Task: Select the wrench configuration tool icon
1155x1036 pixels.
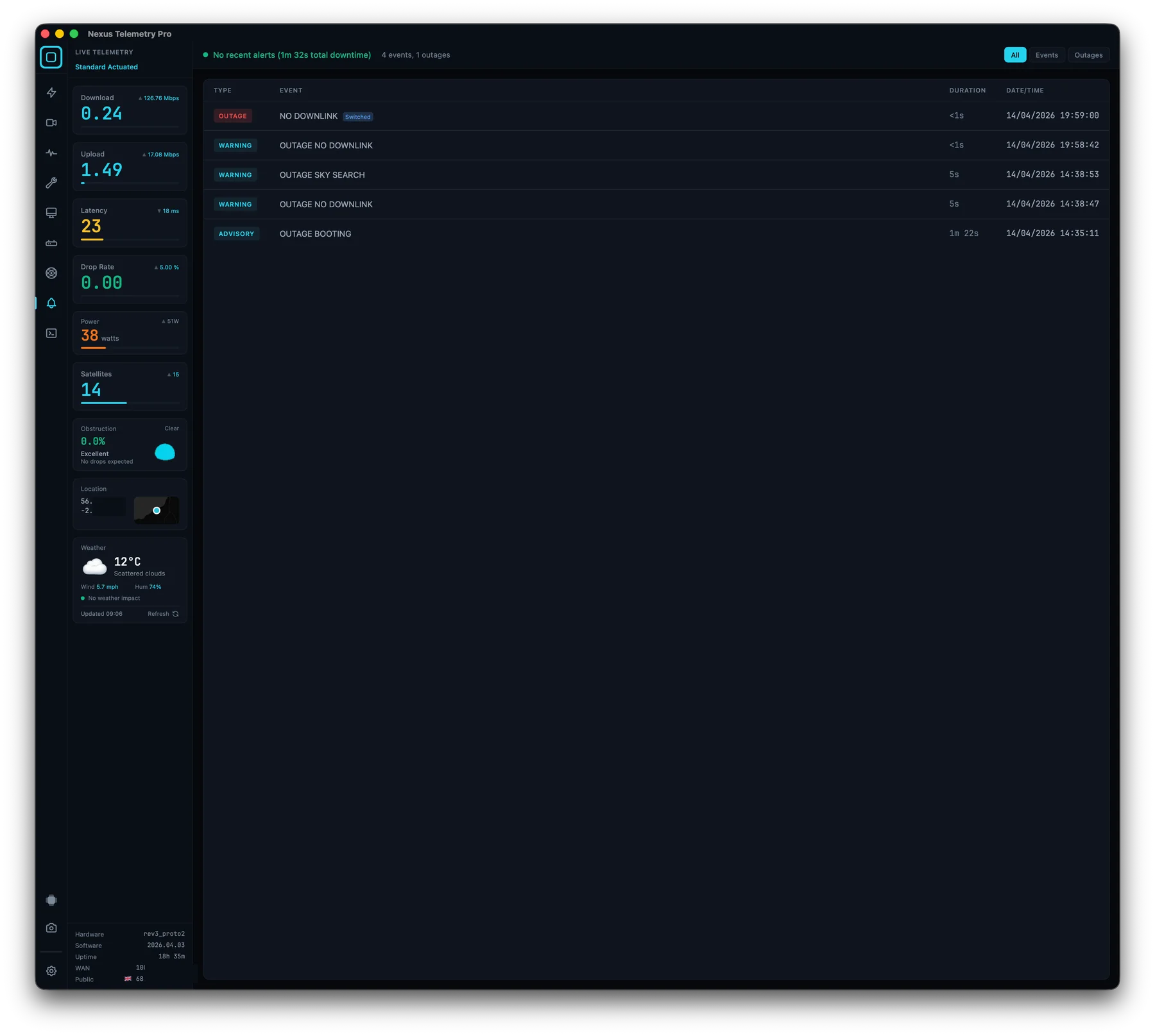Action: coord(51,183)
